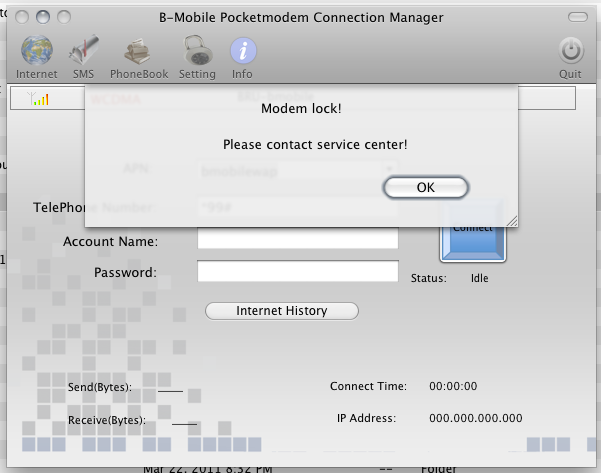Open the Setting icon in toolbar

(x=197, y=52)
